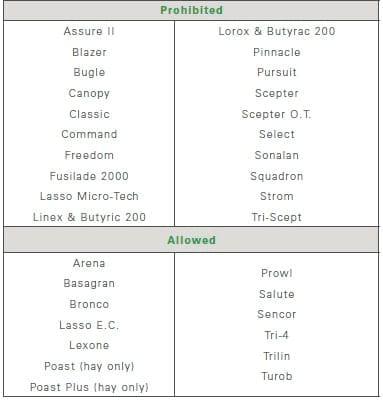The width and height of the screenshot is (383, 403).
Task: Select Fusilade 2000 text
Action: [89, 176]
